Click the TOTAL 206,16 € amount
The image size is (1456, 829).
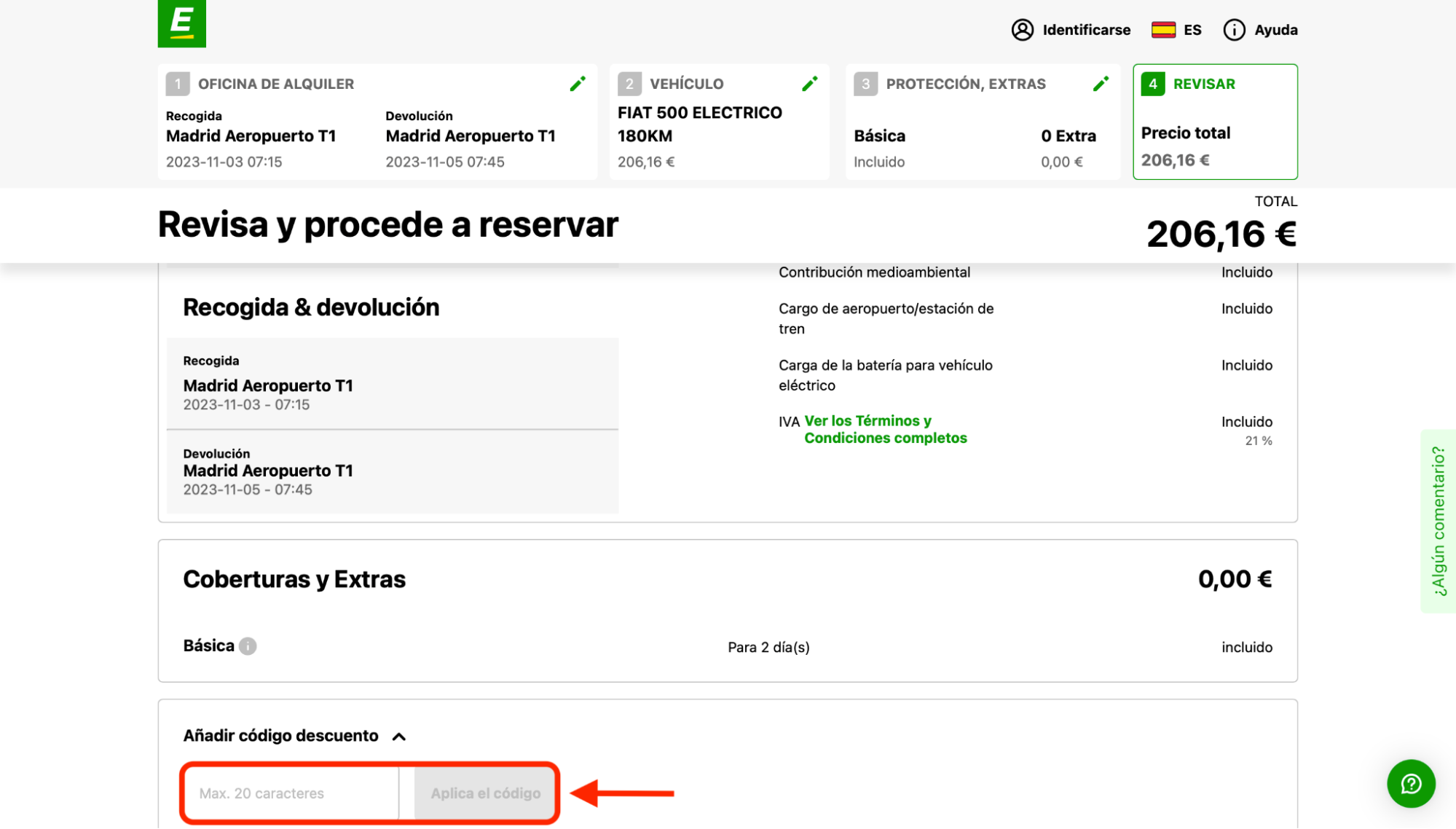[1221, 235]
